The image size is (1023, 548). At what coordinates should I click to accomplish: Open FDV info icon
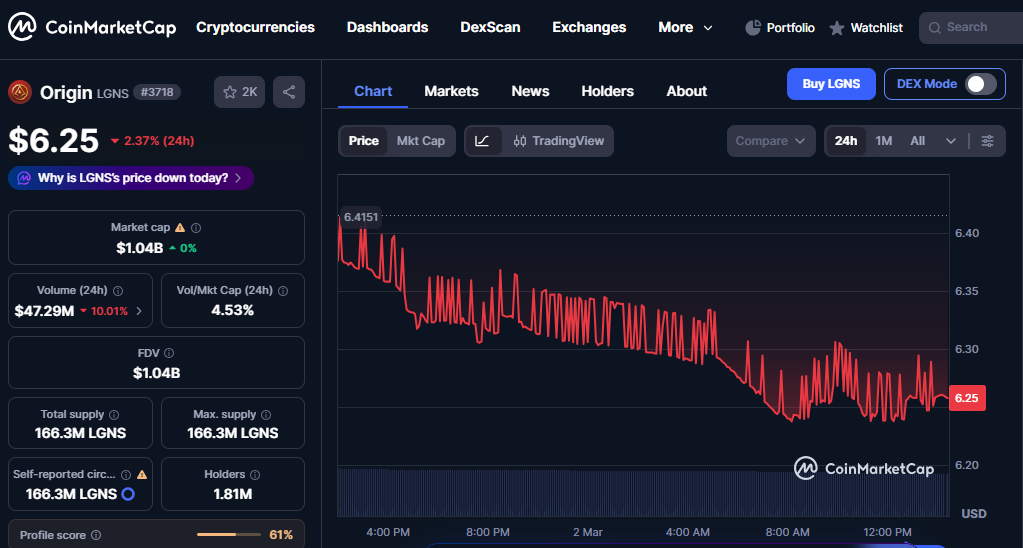[x=169, y=353]
